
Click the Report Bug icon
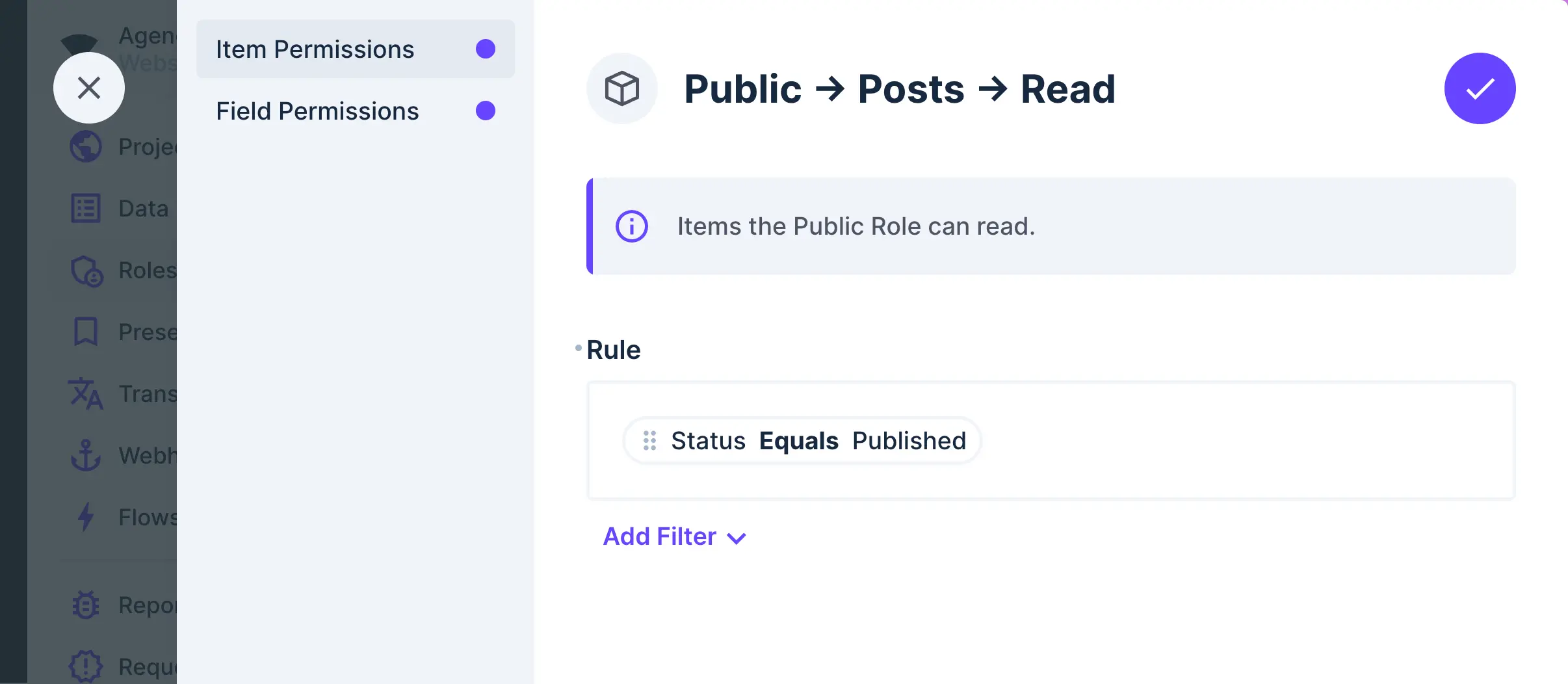(85, 605)
